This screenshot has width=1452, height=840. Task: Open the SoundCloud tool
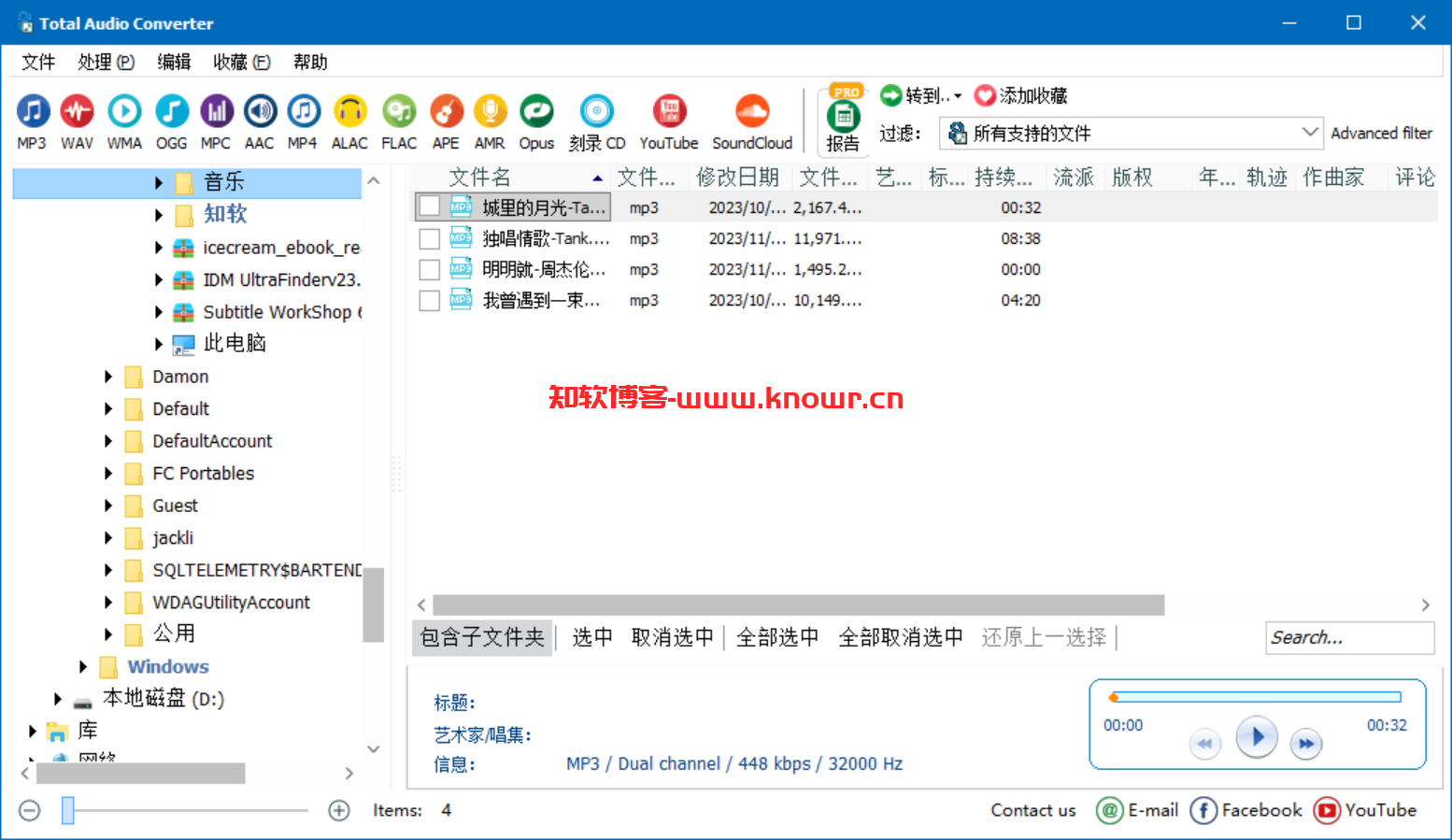pos(752,121)
